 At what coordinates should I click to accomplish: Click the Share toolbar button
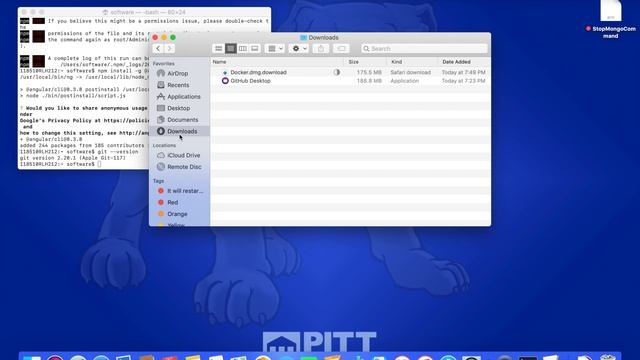(x=321, y=49)
